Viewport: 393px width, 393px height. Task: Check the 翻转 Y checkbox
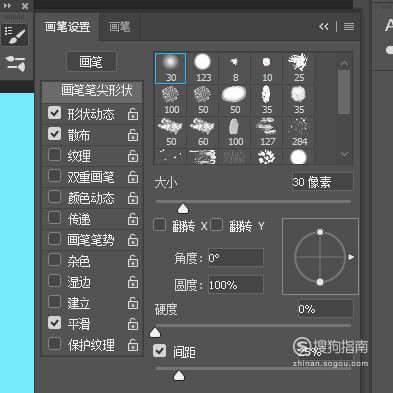coord(216,225)
